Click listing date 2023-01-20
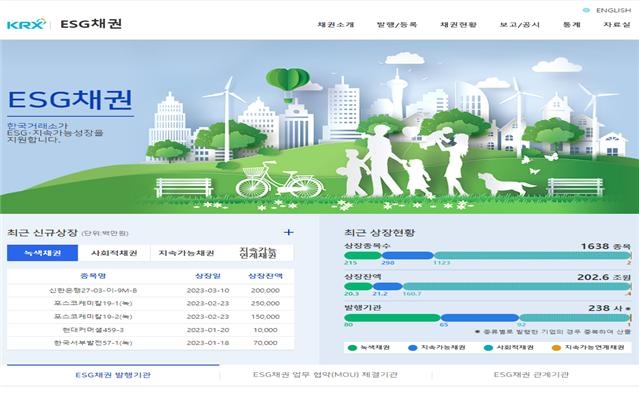 208,330
